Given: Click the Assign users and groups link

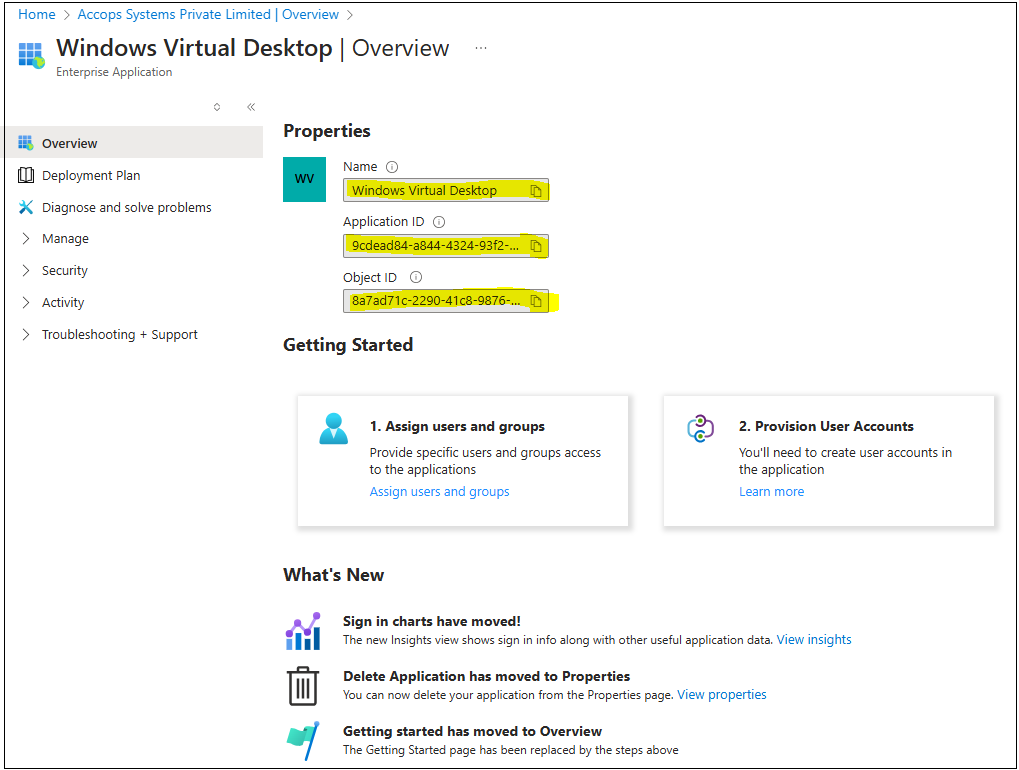Looking at the screenshot, I should [439, 492].
